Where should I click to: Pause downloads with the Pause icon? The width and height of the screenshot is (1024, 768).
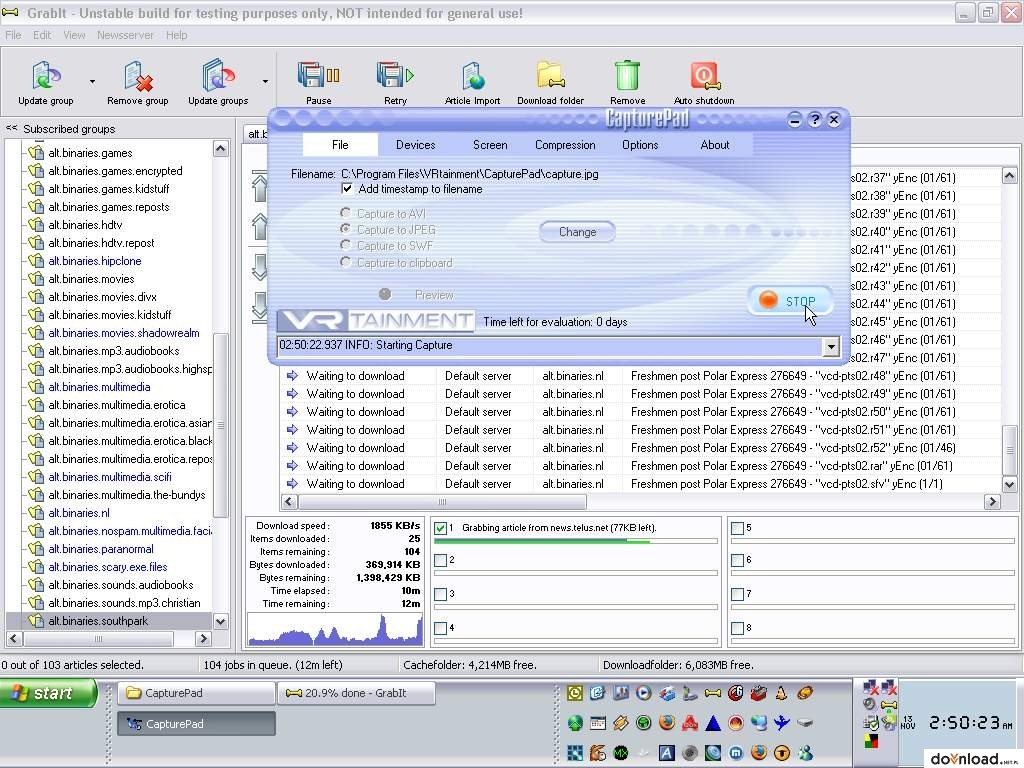pos(319,76)
